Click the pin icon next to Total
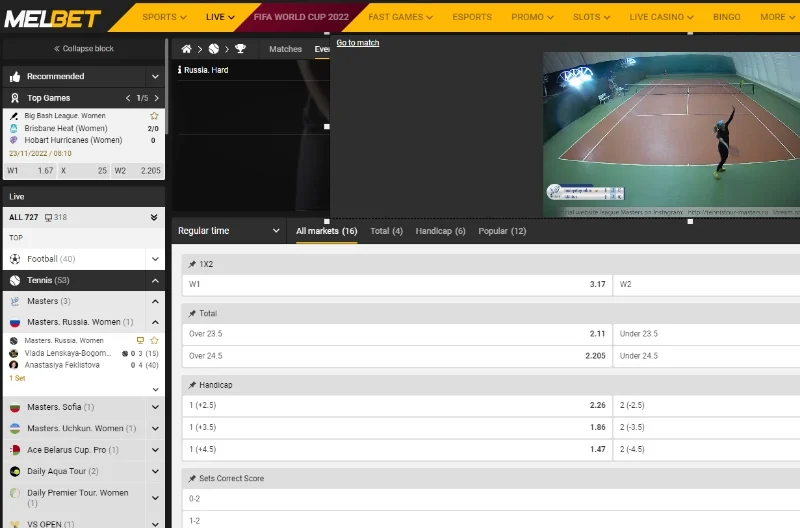This screenshot has width=800, height=528. click(x=192, y=313)
